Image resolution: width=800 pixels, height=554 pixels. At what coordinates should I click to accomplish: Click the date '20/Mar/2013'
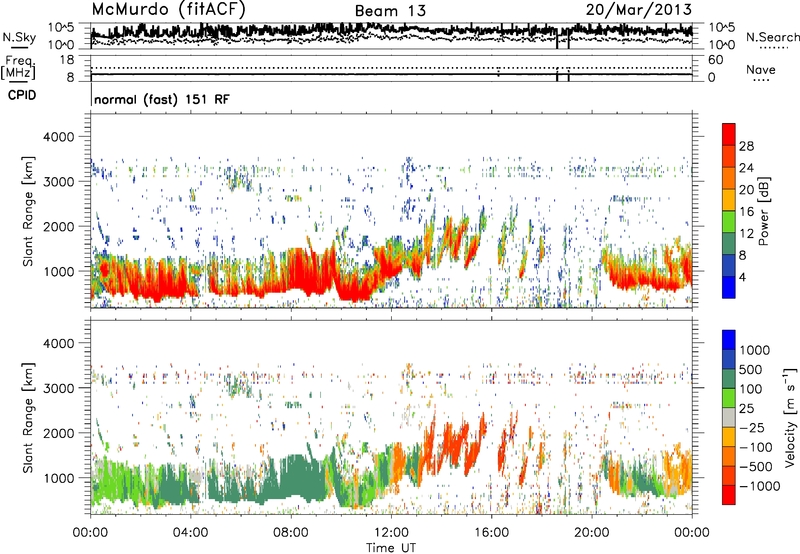(639, 9)
